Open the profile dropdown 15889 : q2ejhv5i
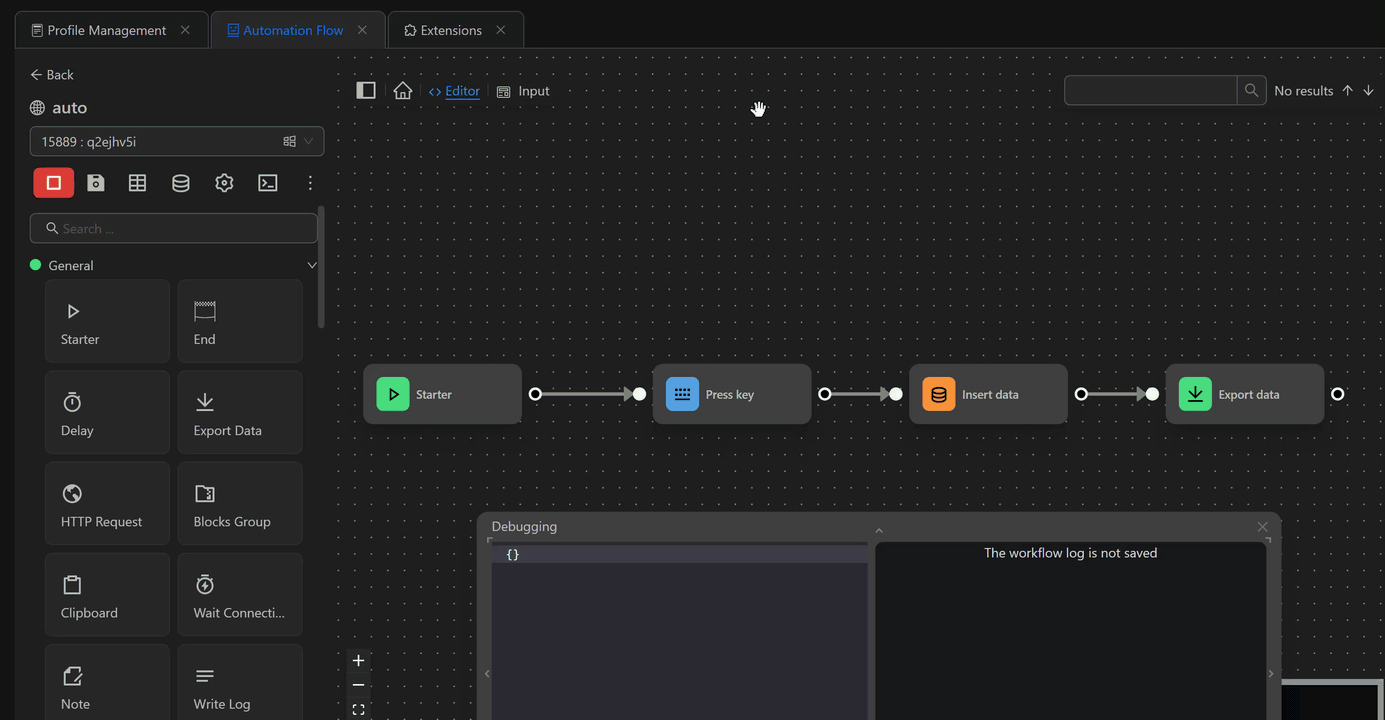This screenshot has width=1385, height=720. (x=177, y=142)
